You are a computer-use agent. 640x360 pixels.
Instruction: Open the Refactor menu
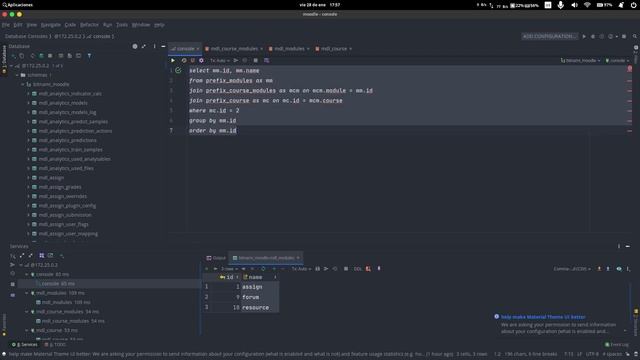[89, 25]
